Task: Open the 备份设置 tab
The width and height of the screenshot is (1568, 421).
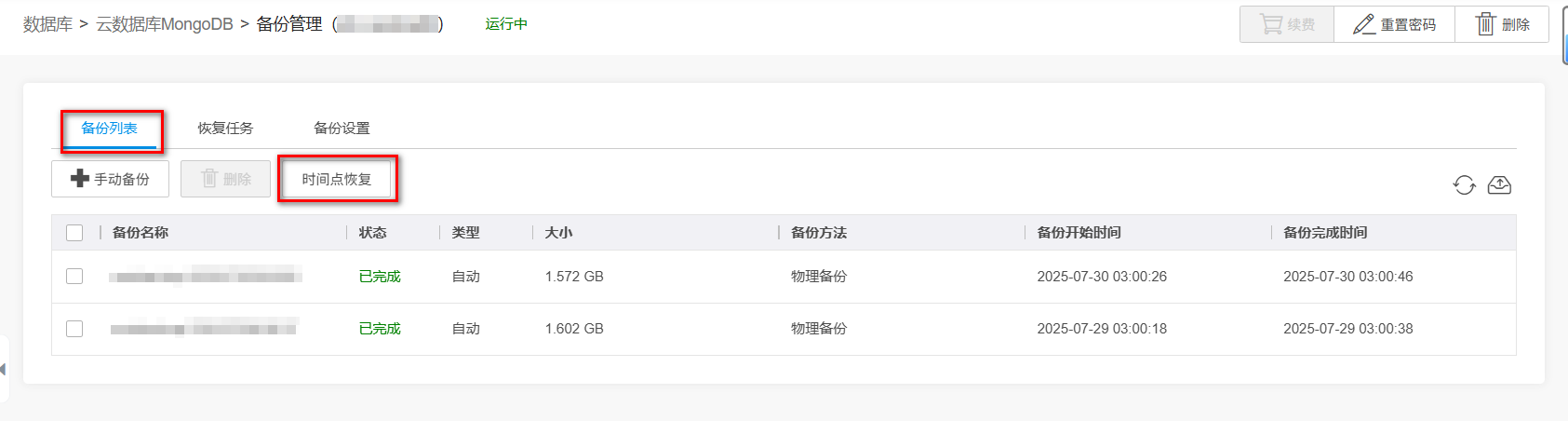Action: tap(342, 129)
